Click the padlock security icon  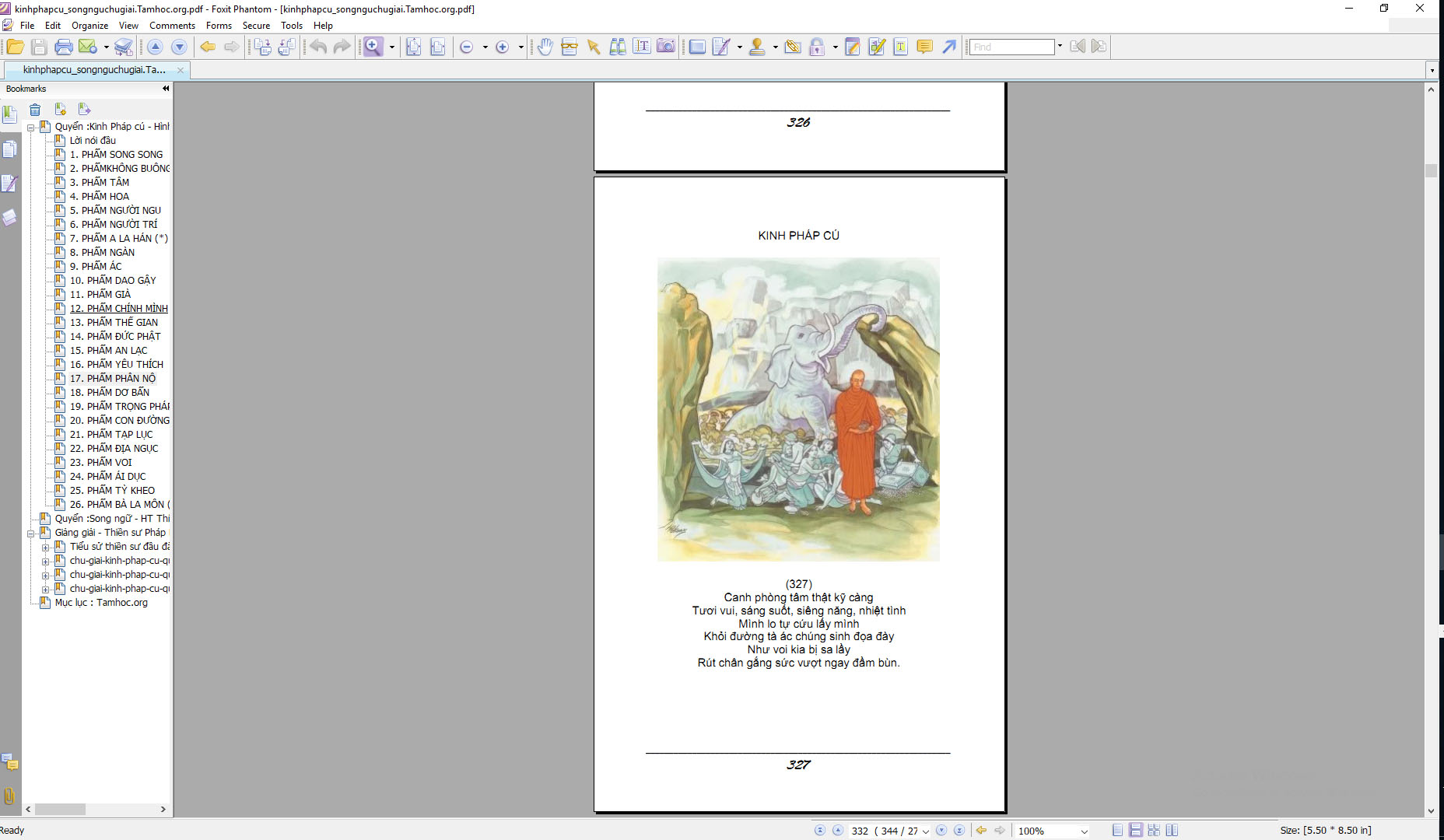click(817, 47)
